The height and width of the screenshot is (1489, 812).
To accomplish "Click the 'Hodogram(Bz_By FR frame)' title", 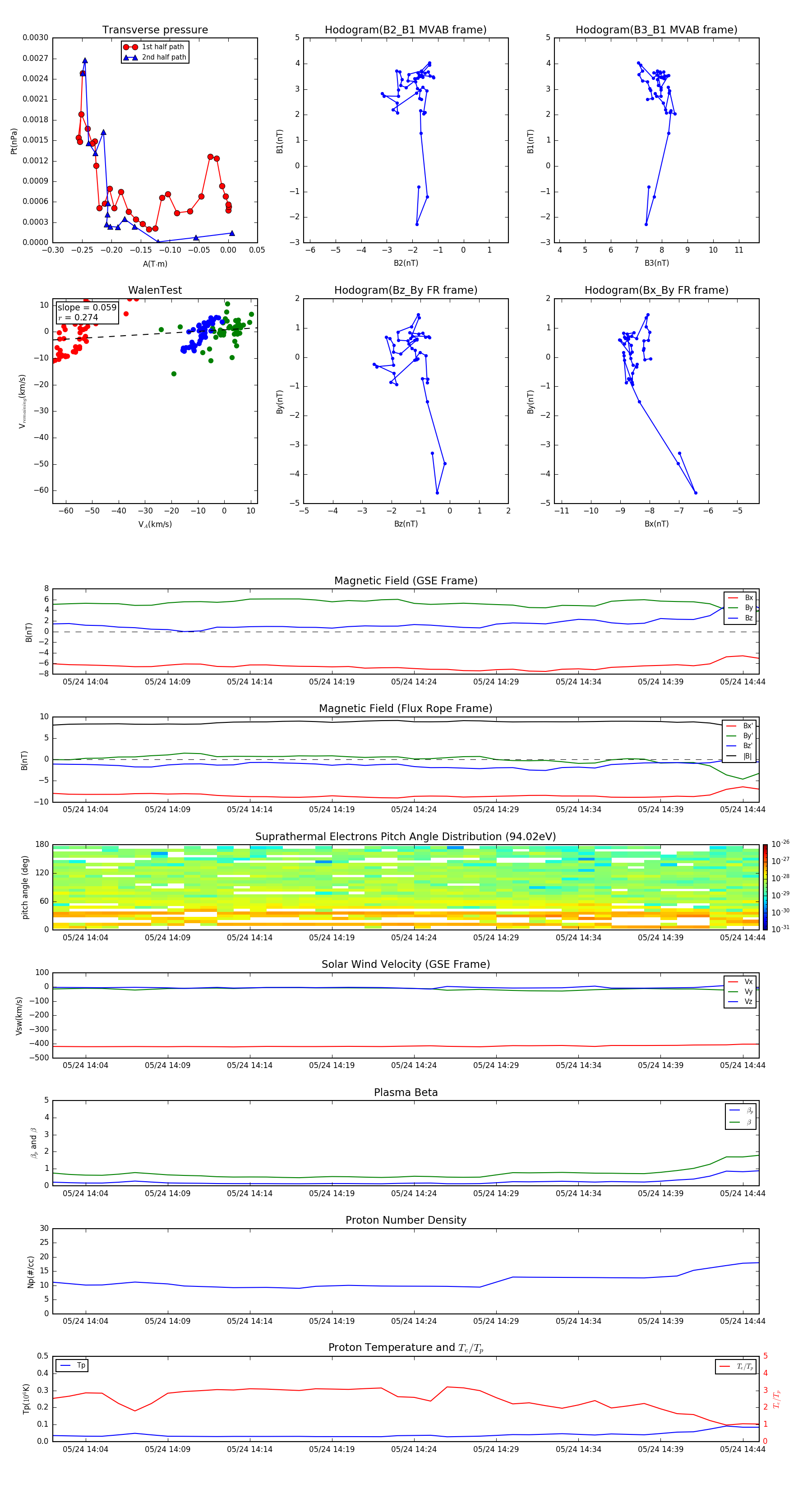I will (406, 290).
